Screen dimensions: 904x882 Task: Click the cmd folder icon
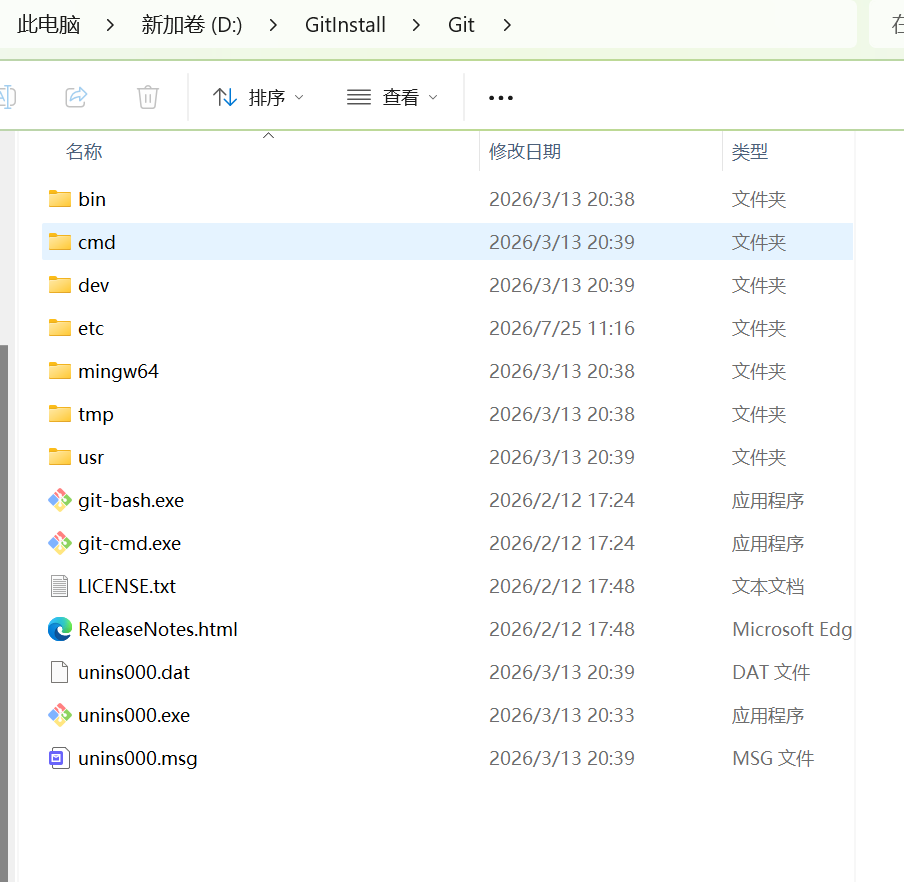pos(59,242)
